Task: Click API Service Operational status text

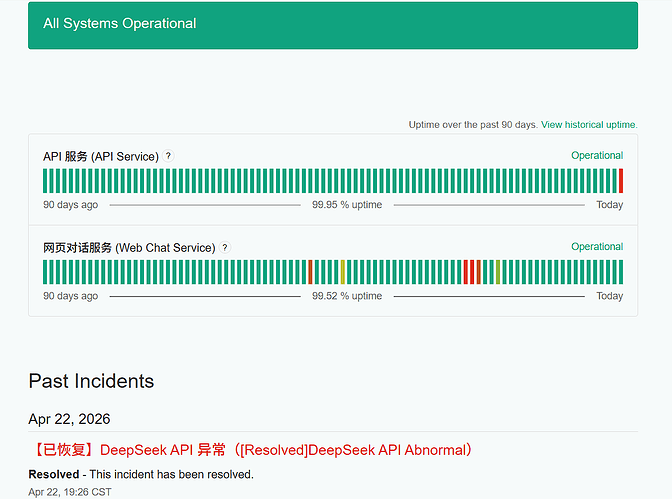Action: click(597, 155)
